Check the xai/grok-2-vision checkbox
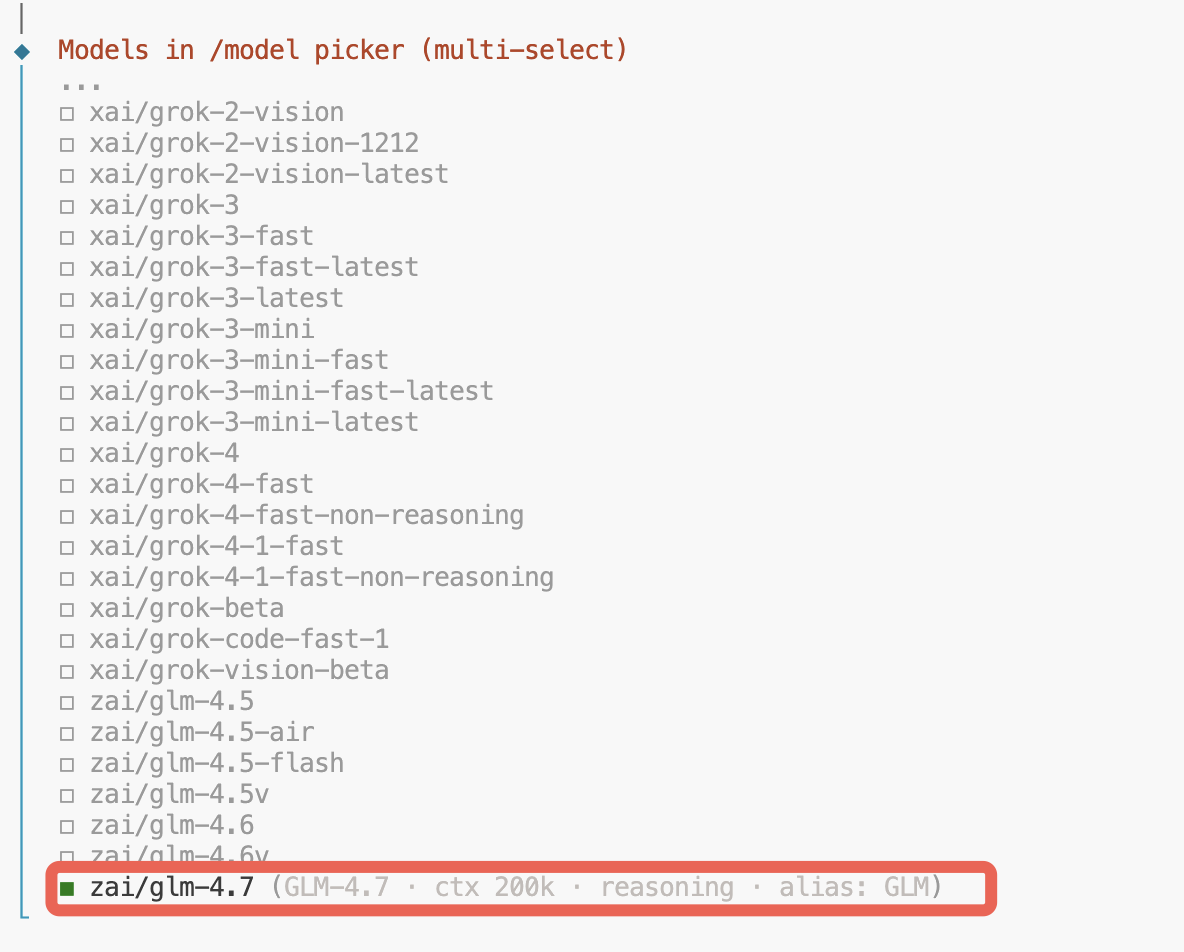This screenshot has height=952, width=1184. coord(67,113)
